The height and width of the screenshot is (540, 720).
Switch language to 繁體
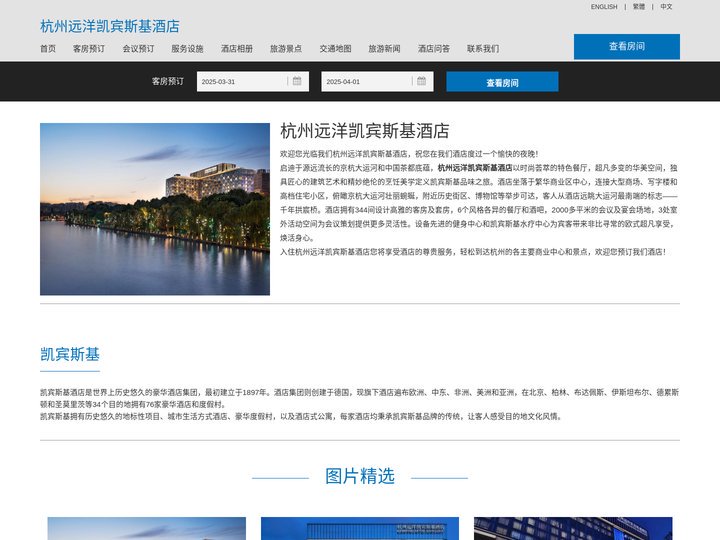click(x=639, y=7)
